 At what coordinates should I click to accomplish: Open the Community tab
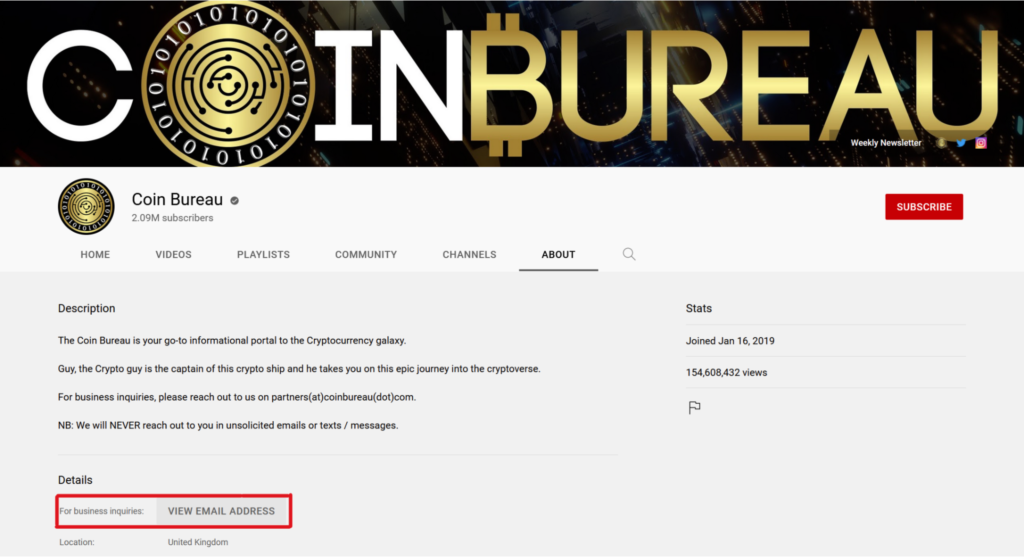(x=366, y=255)
